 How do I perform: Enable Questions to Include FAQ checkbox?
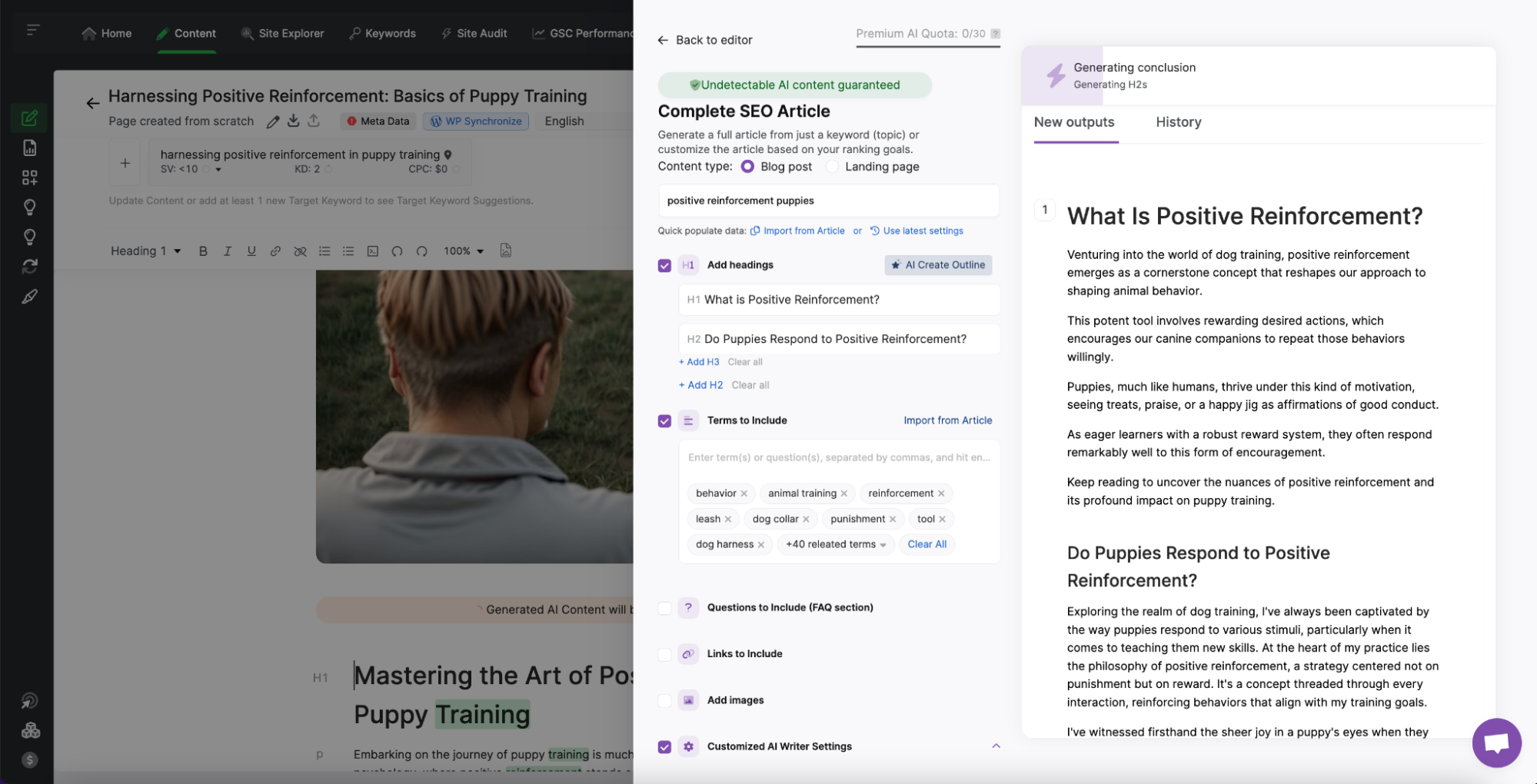[x=664, y=608]
